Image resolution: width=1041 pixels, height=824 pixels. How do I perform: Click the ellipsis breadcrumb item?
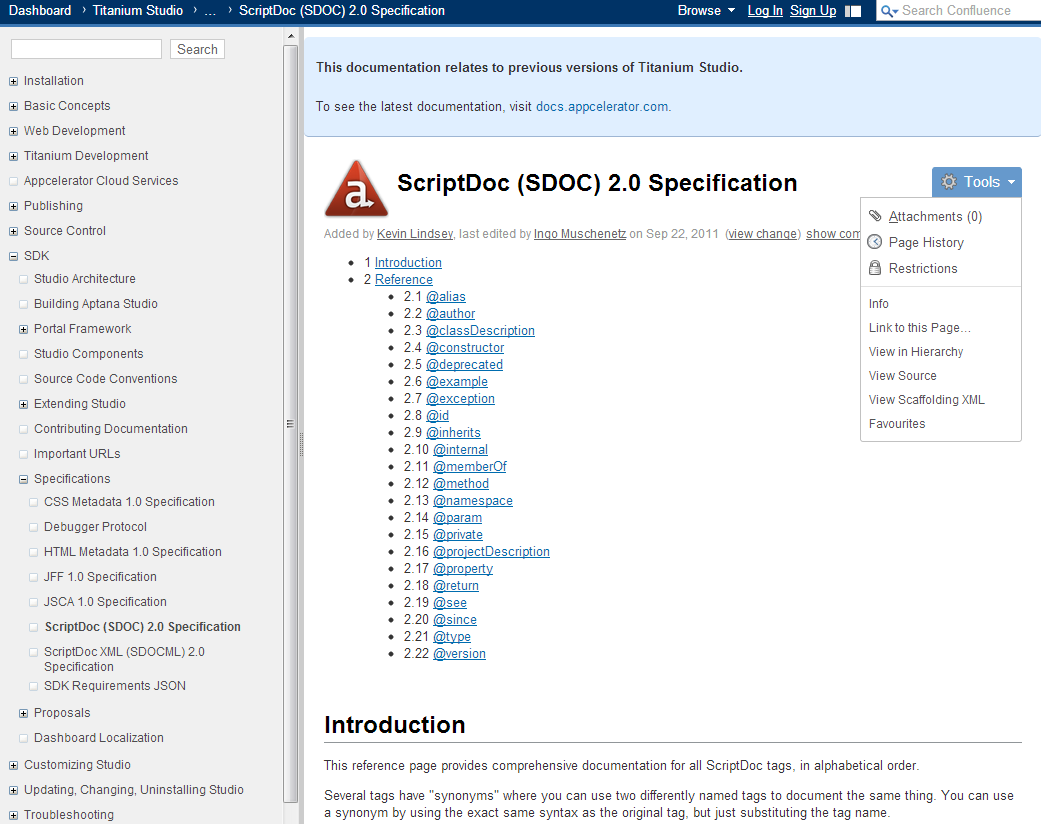pyautogui.click(x=210, y=11)
